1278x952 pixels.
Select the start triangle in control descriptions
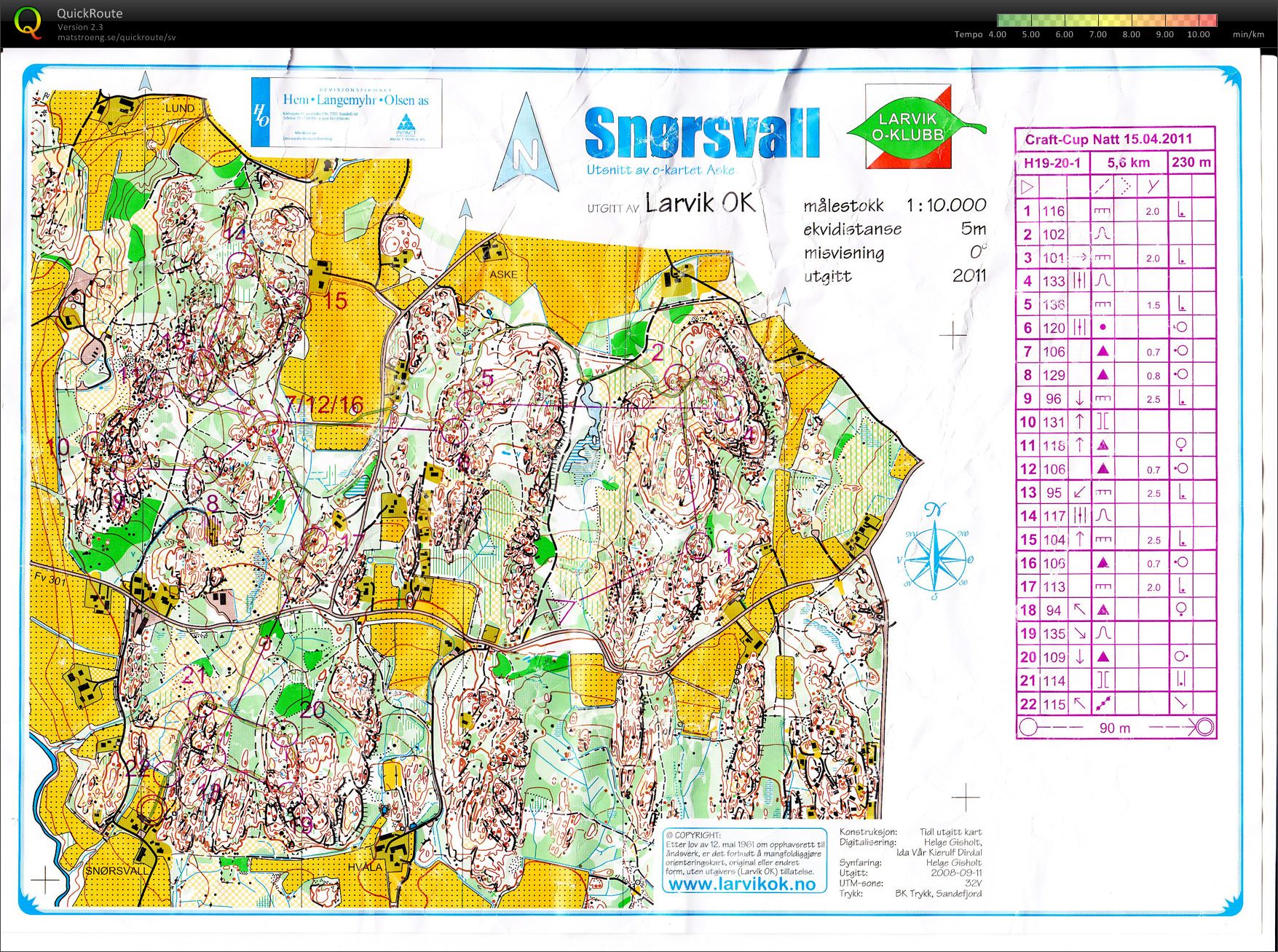click(1027, 187)
